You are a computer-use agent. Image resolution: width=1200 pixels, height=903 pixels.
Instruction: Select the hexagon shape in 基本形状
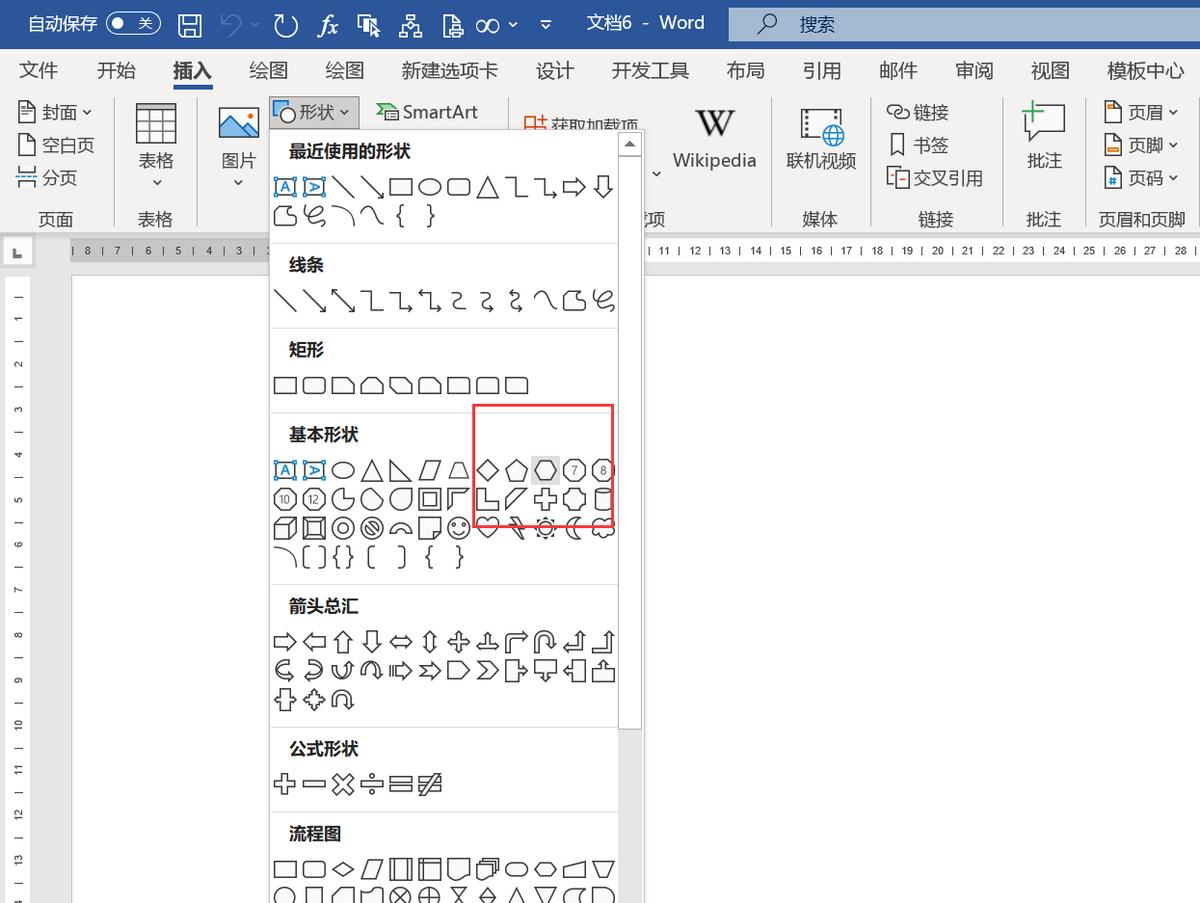tap(545, 470)
